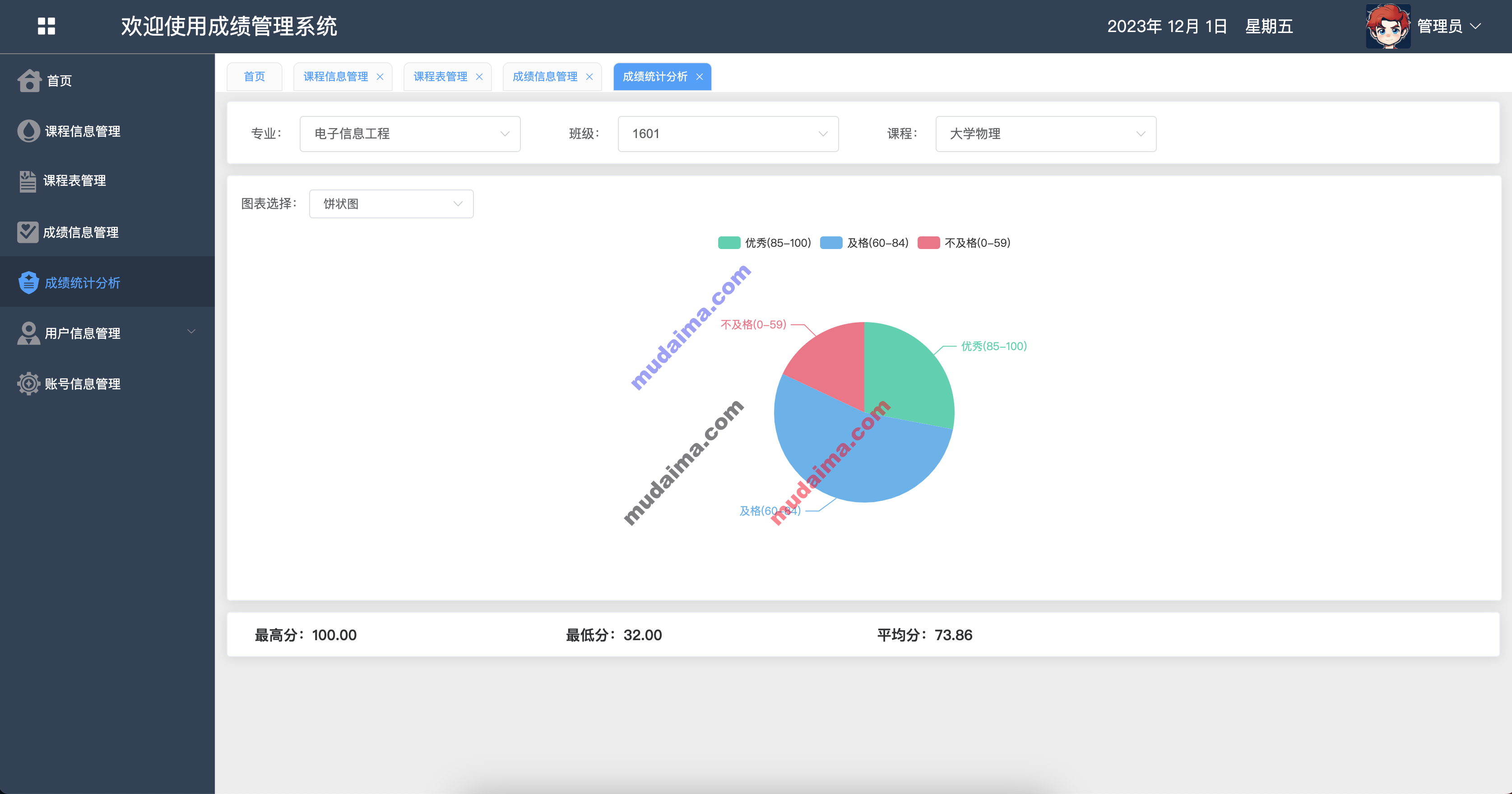Image resolution: width=1512 pixels, height=794 pixels.
Task: Click the 欢迎使用成绩管理系统 title
Action: click(x=229, y=27)
